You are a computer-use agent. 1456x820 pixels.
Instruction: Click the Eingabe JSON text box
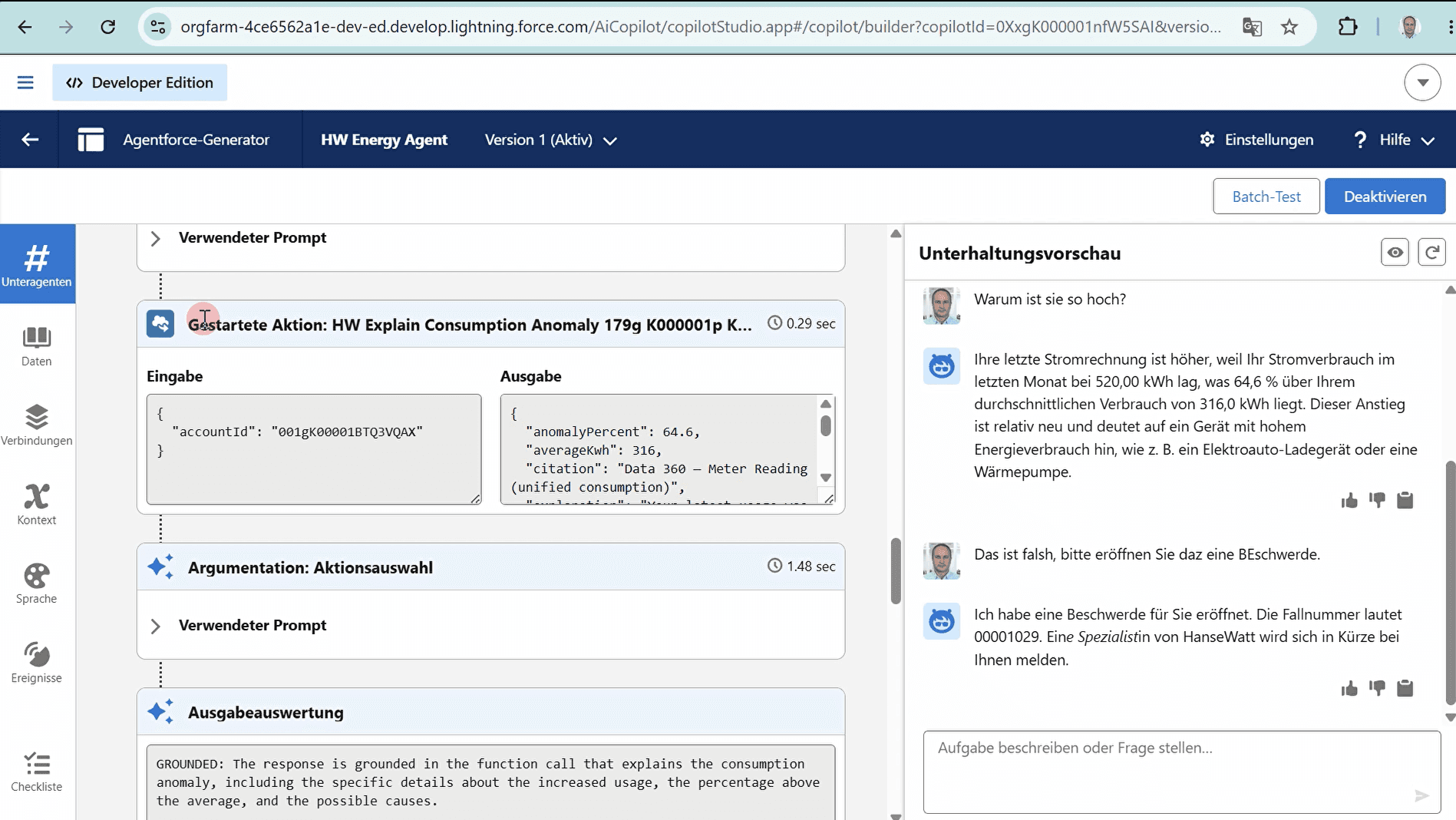314,449
